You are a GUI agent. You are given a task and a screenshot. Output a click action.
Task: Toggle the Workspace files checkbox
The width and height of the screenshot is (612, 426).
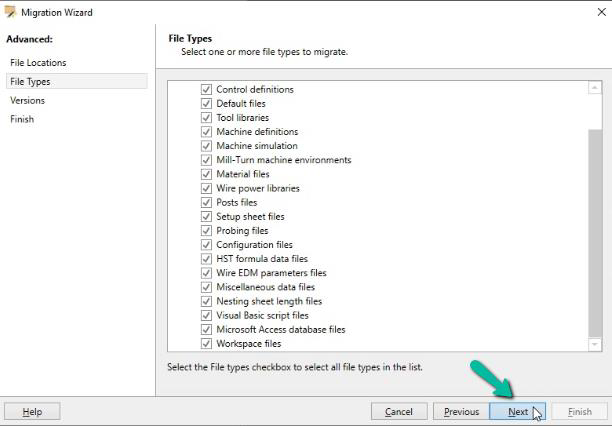pyautogui.click(x=206, y=344)
